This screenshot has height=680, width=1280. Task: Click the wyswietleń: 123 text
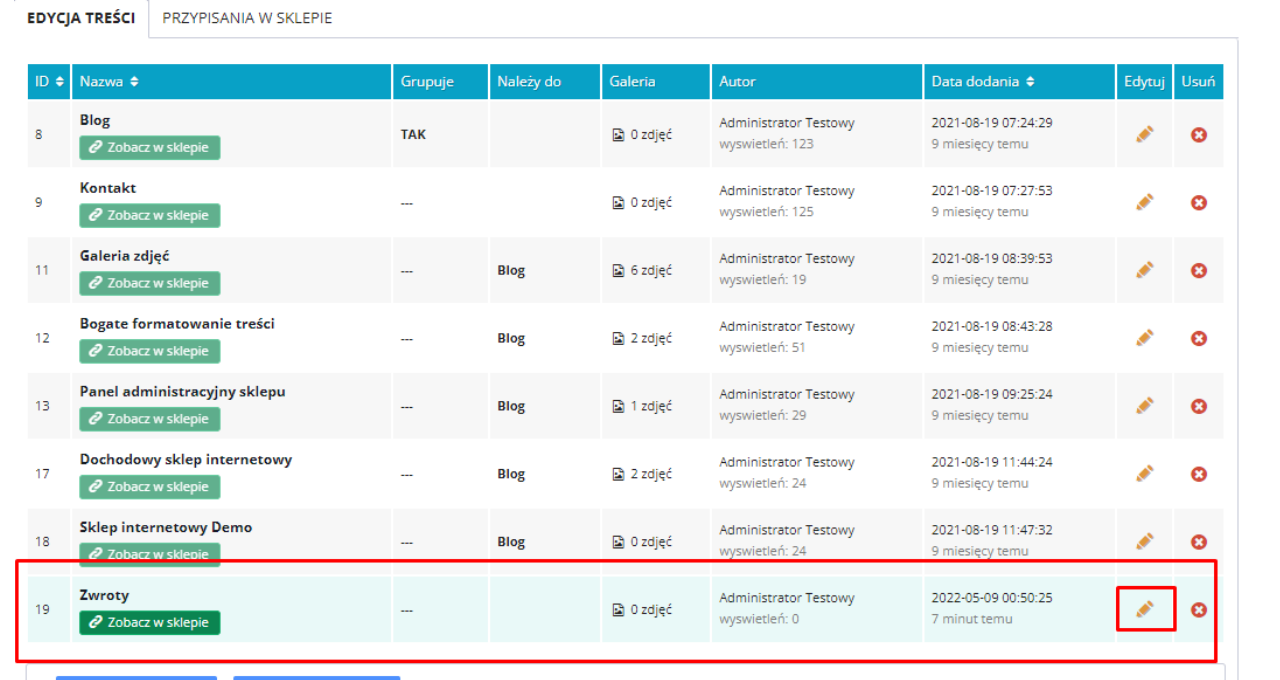[x=766, y=144]
